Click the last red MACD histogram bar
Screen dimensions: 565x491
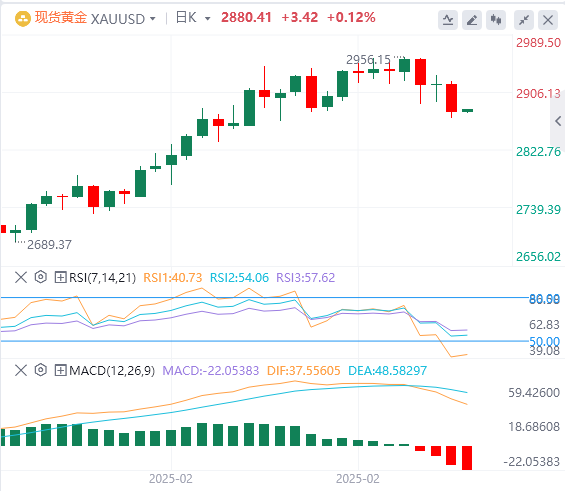(x=467, y=458)
